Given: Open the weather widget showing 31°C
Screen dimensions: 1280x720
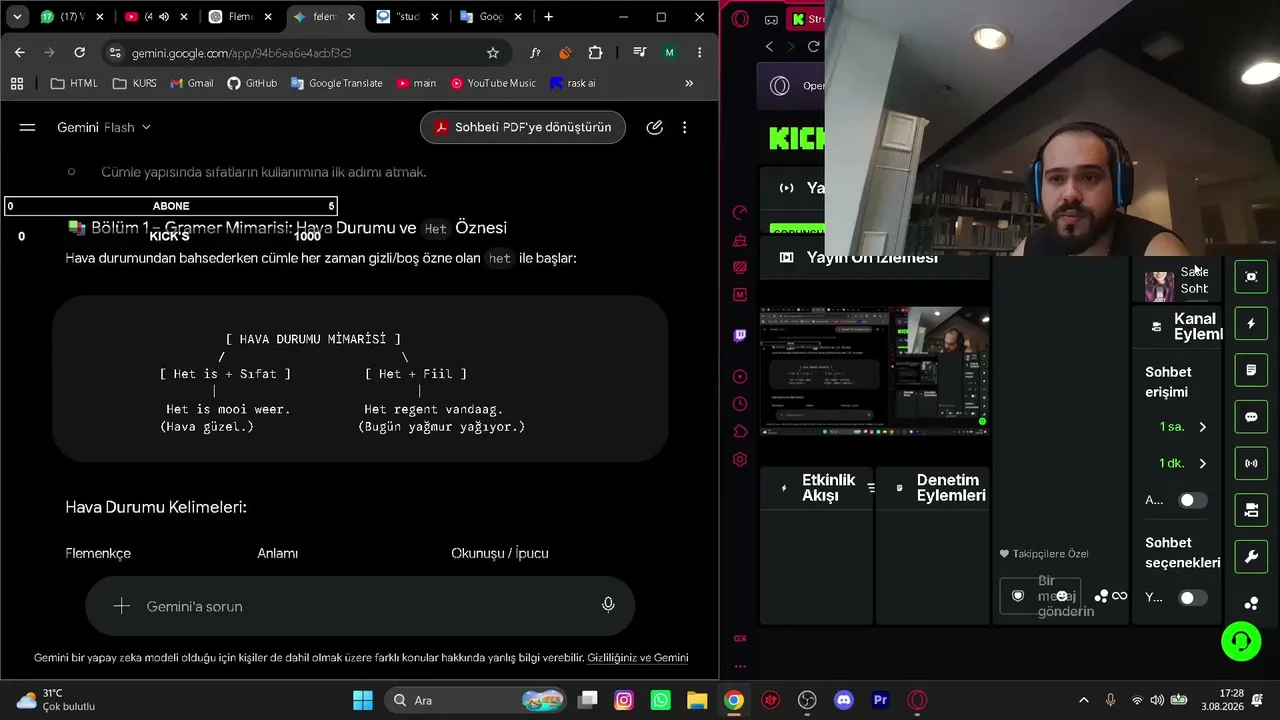Looking at the screenshot, I should coord(56,700).
